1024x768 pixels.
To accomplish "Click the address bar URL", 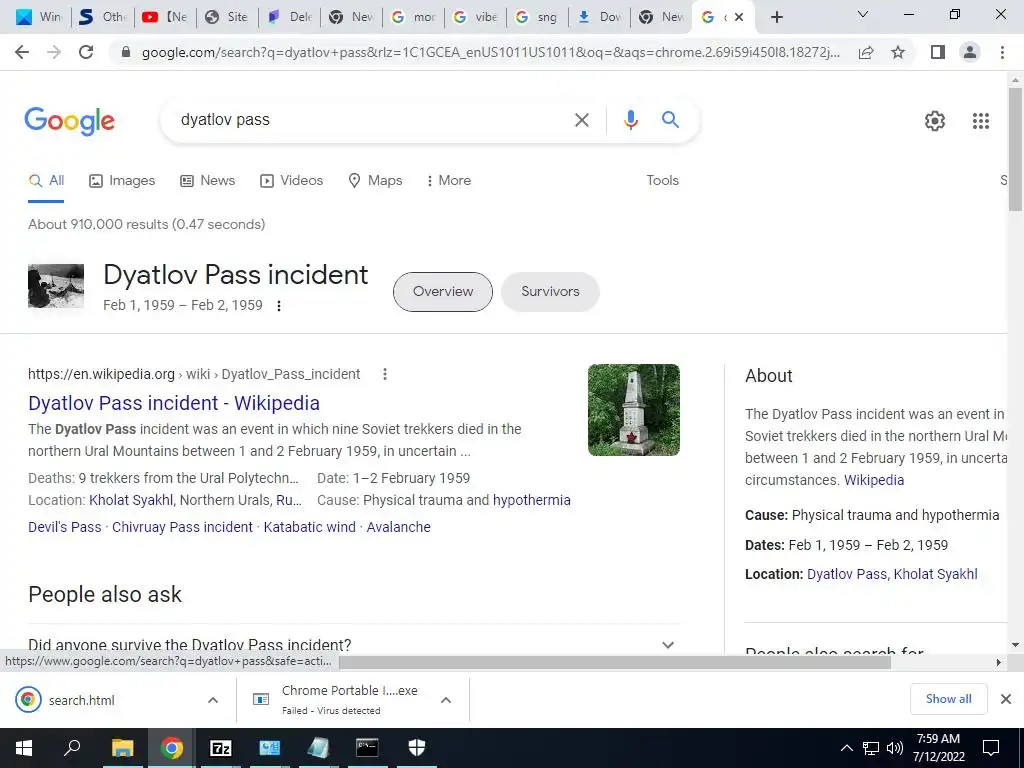I will click(x=490, y=52).
